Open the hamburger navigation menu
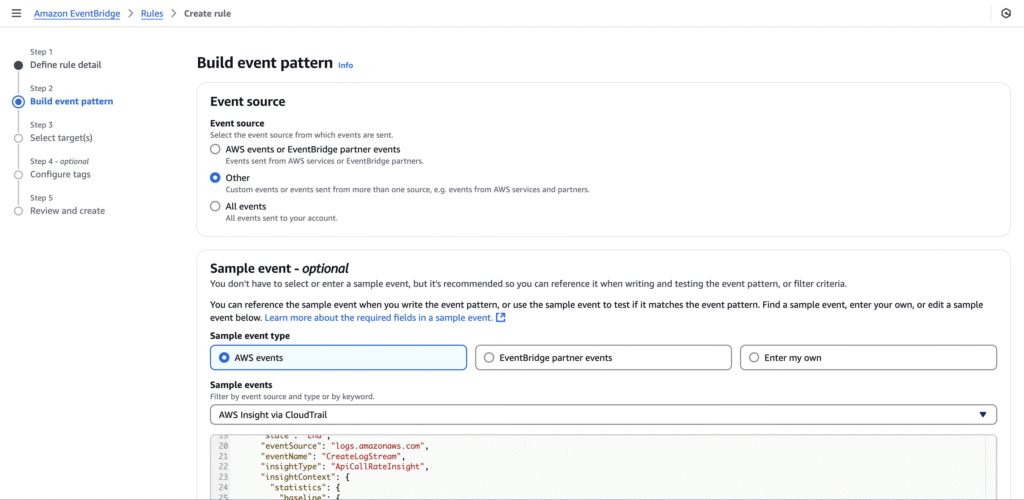This screenshot has width=1024, height=500. pos(16,13)
